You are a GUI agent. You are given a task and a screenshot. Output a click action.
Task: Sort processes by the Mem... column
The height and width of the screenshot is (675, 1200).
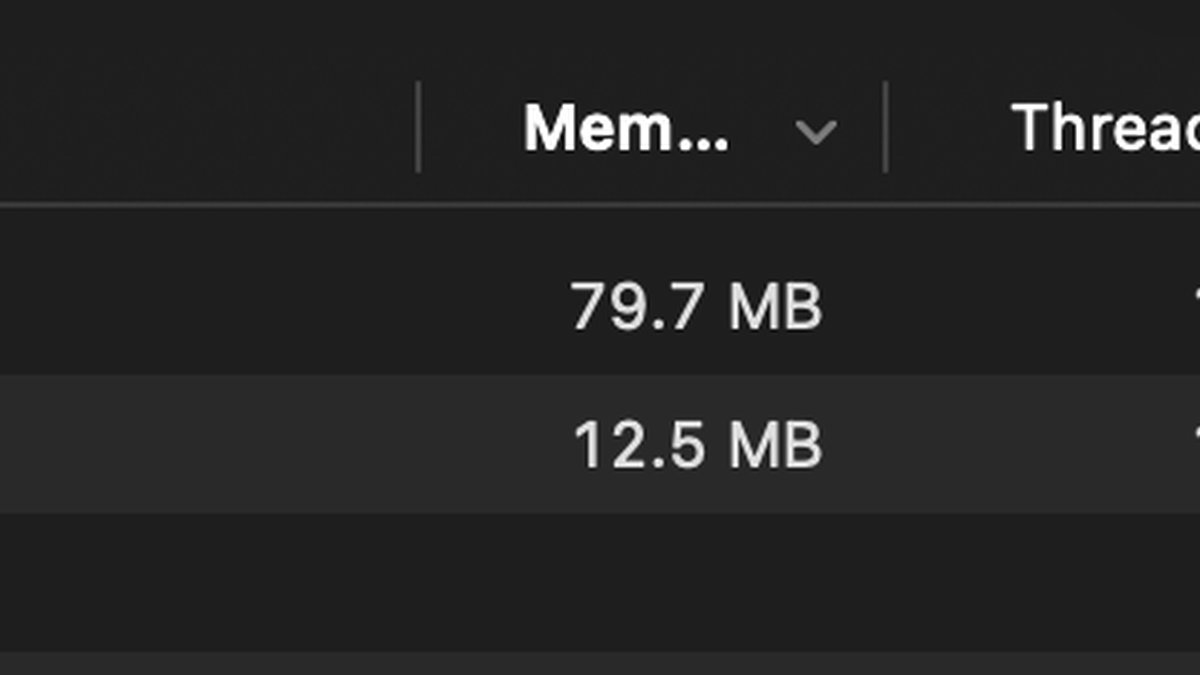[650, 128]
